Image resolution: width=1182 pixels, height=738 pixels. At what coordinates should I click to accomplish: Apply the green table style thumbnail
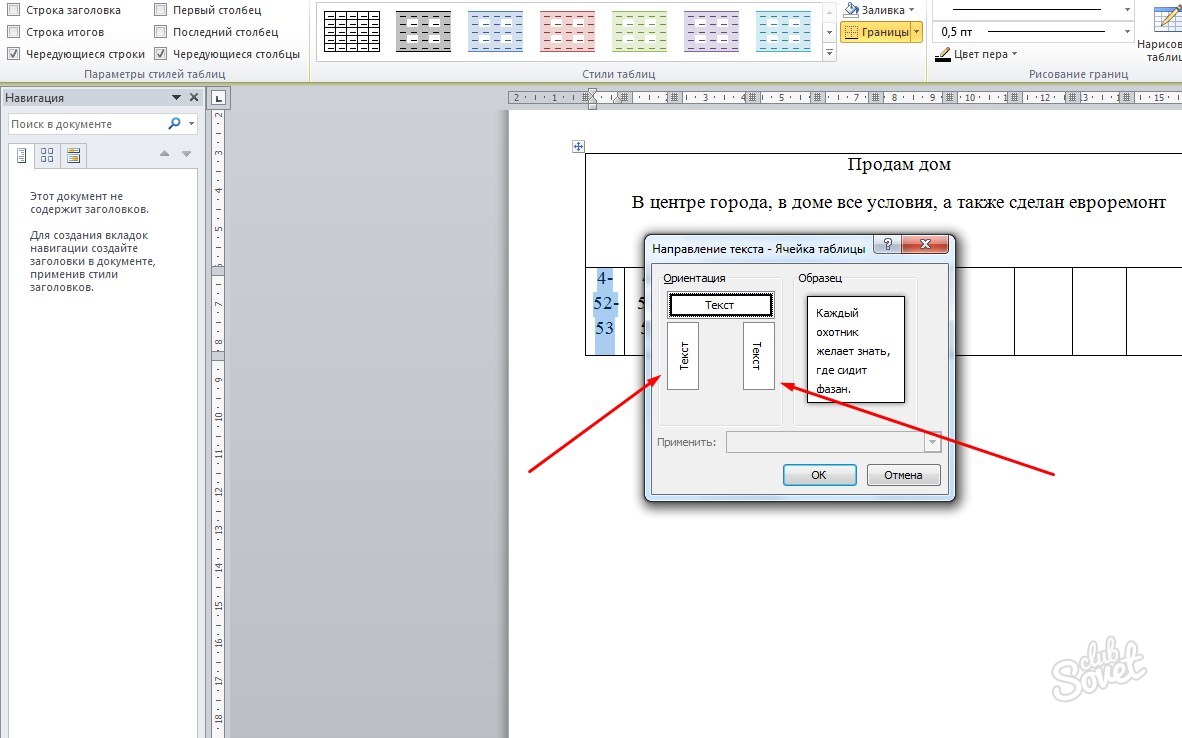tap(639, 32)
